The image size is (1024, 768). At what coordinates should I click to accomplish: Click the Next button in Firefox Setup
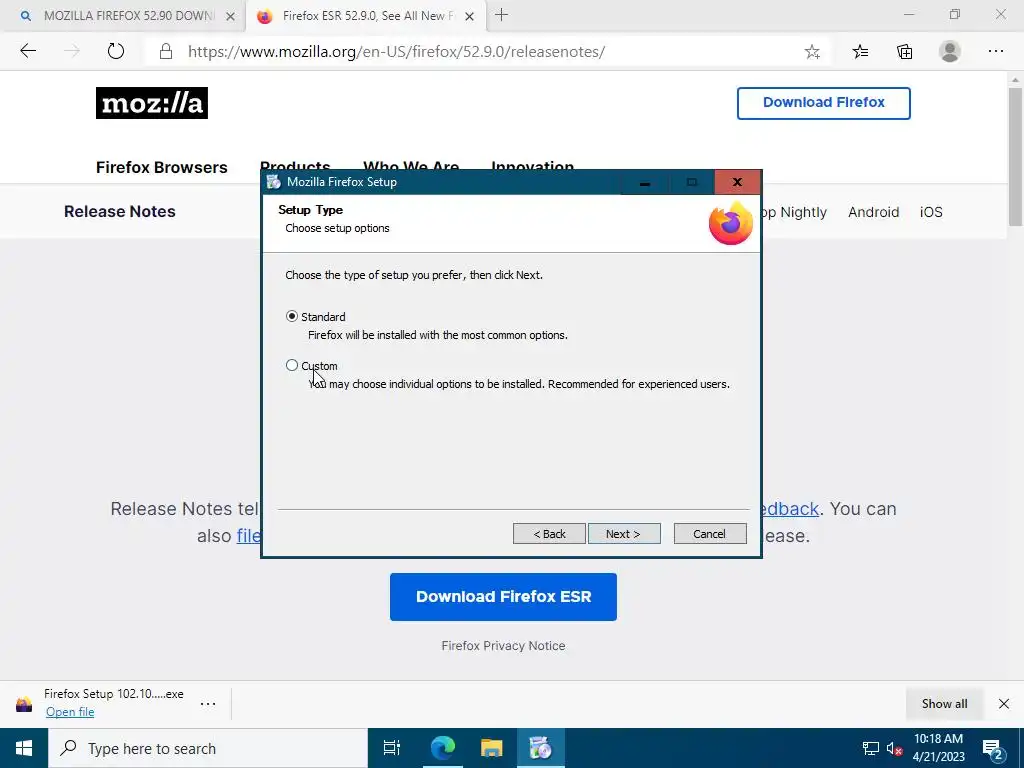tap(624, 534)
